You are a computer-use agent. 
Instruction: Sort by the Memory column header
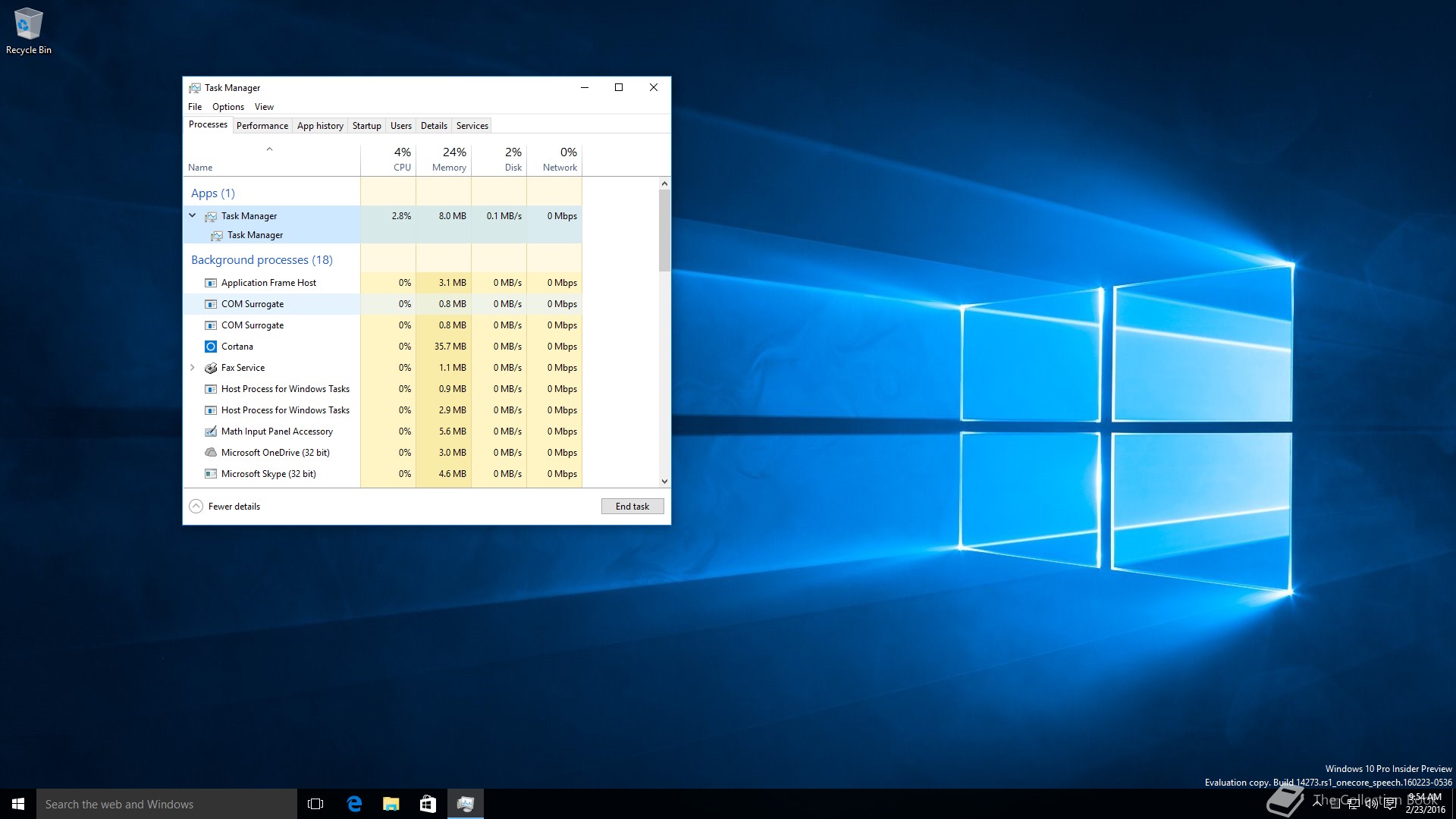444,159
